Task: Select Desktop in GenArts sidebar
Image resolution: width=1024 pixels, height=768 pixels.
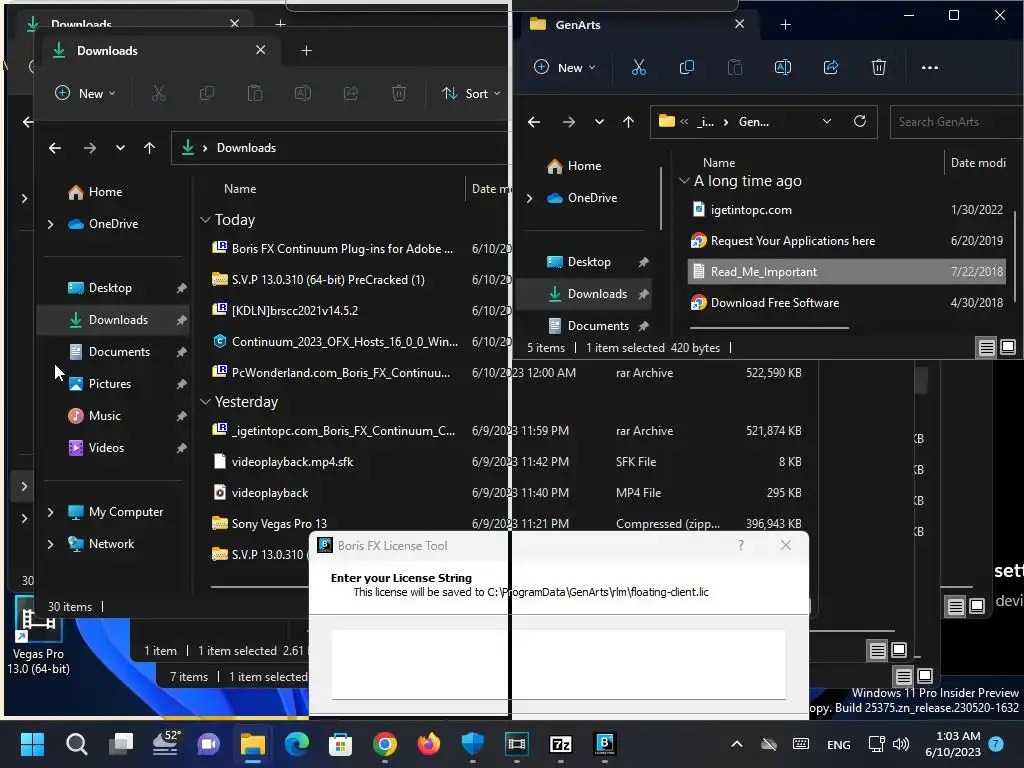Action: tap(589, 262)
